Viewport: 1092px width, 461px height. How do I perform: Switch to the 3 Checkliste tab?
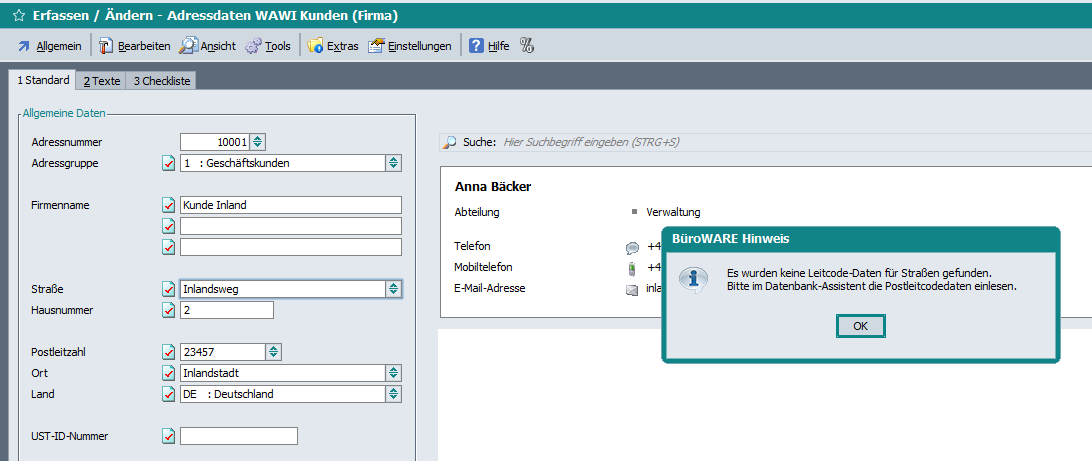pos(162,81)
